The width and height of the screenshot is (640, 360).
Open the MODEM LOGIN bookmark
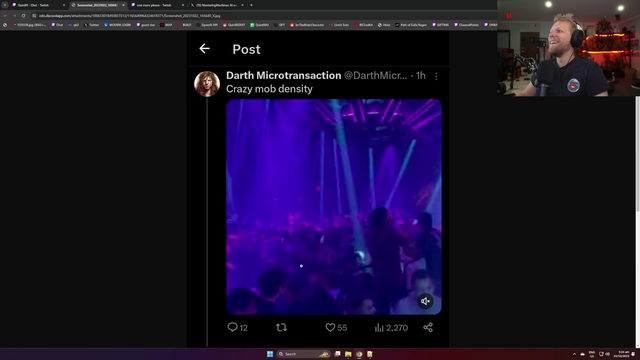tap(117, 25)
